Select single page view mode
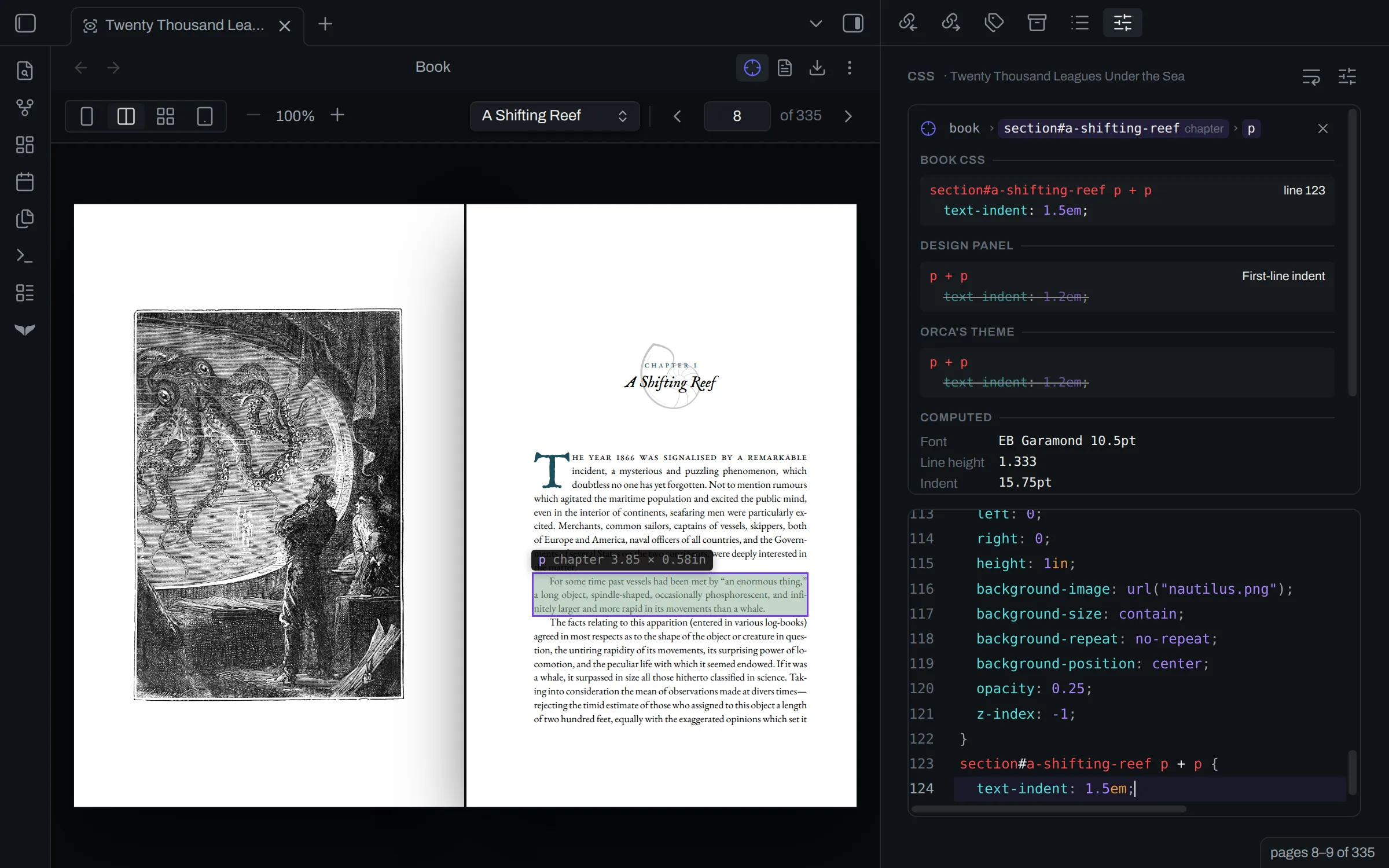 87,116
